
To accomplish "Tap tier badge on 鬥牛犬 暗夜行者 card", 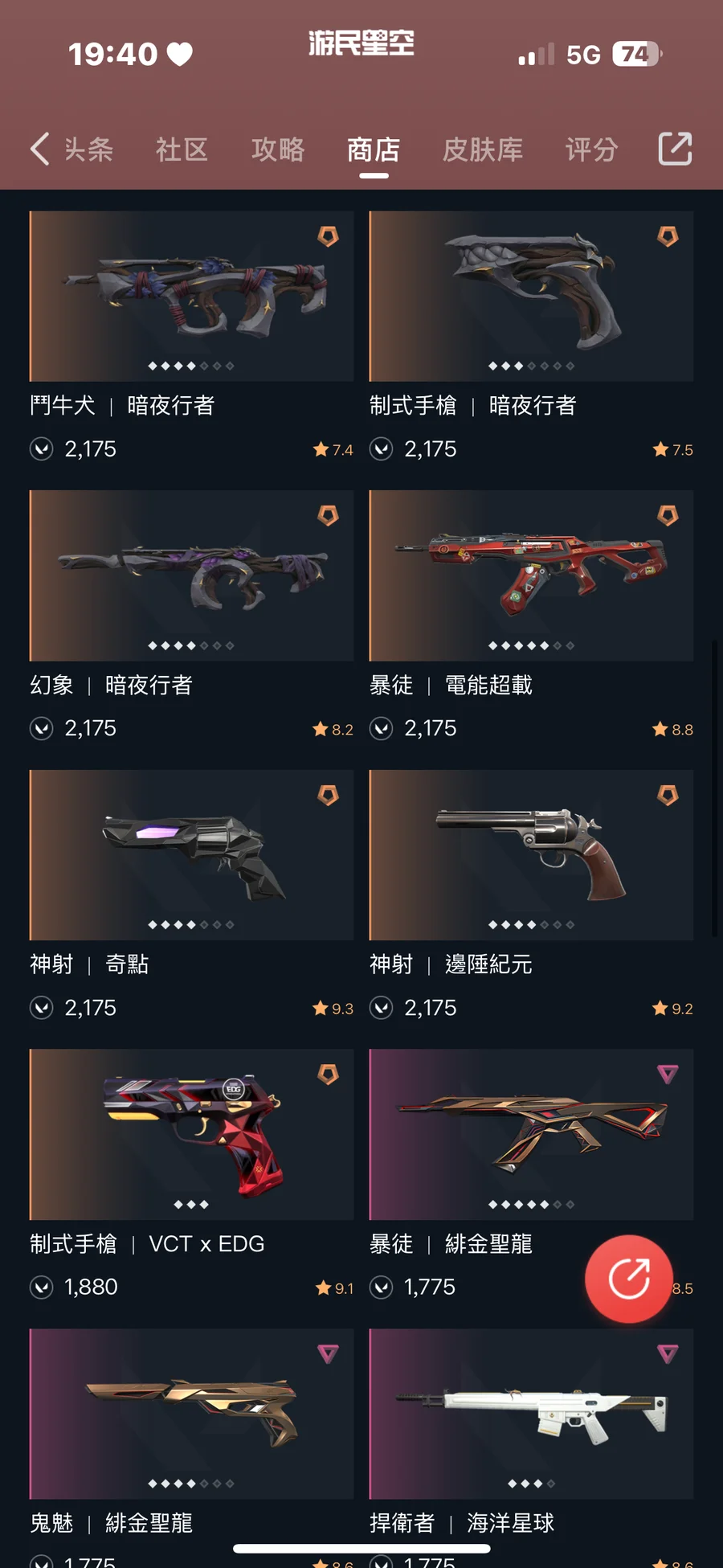I will tap(328, 236).
